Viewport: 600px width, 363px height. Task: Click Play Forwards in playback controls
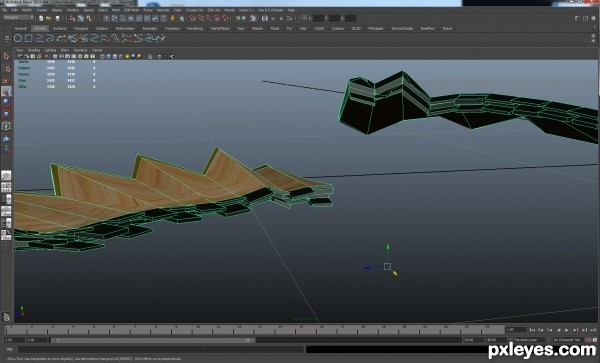(567, 330)
